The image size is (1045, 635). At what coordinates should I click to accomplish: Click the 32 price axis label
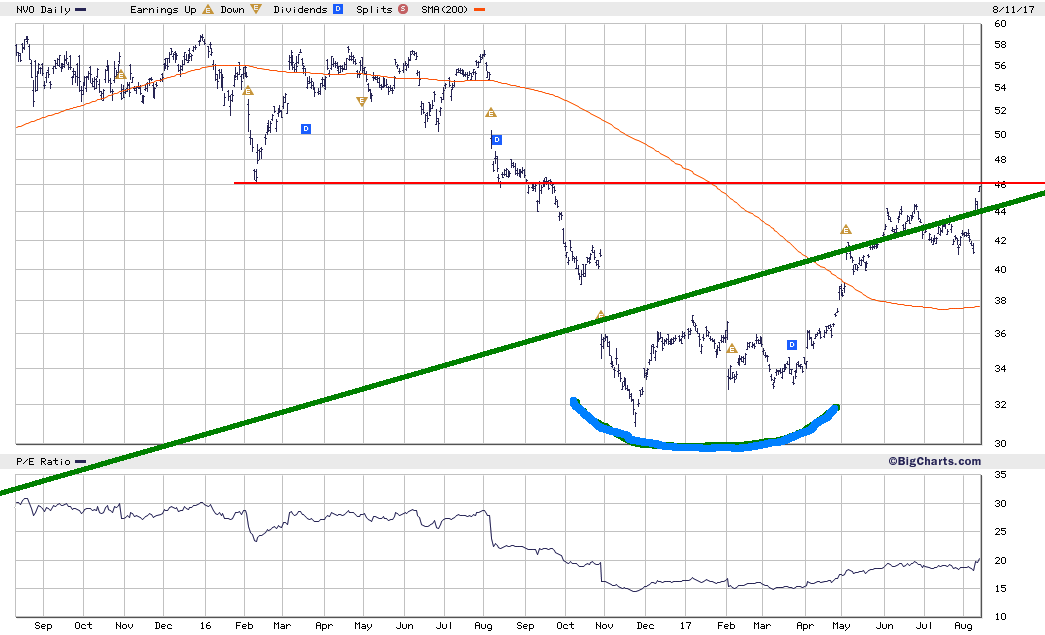coord(1000,404)
